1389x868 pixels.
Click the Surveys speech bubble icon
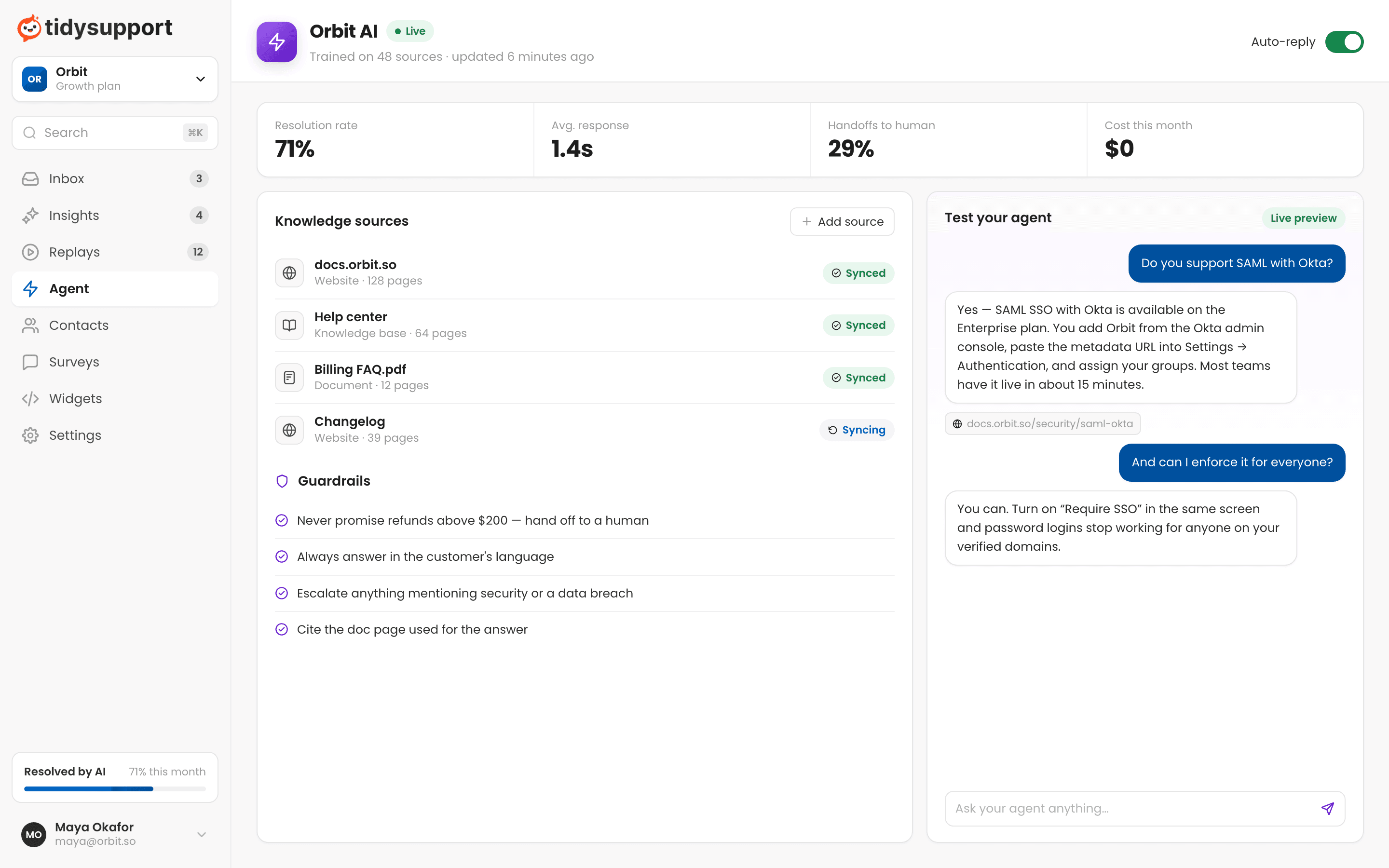tap(30, 362)
